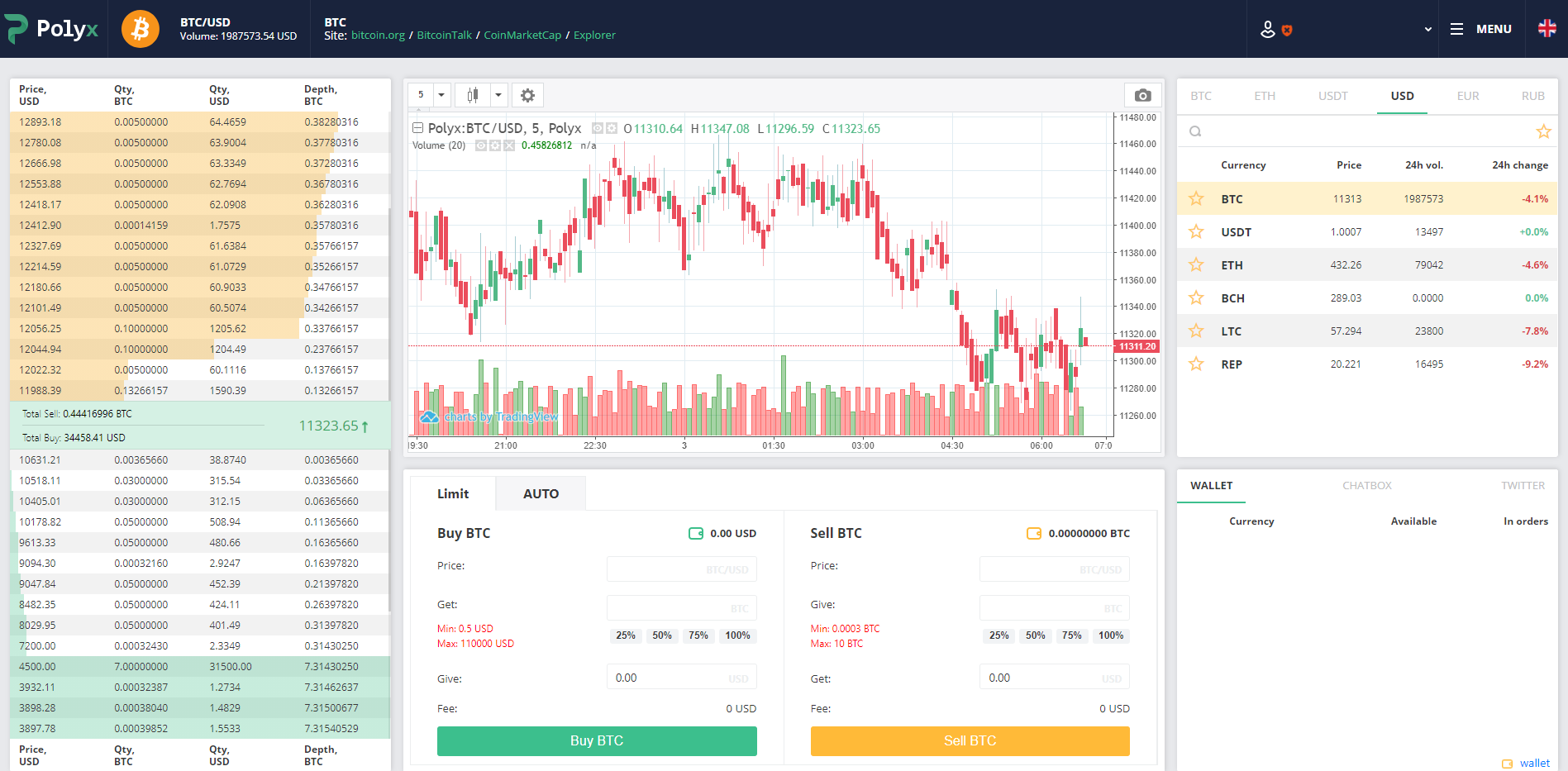Switch to the AUTO order tab

[x=541, y=493]
